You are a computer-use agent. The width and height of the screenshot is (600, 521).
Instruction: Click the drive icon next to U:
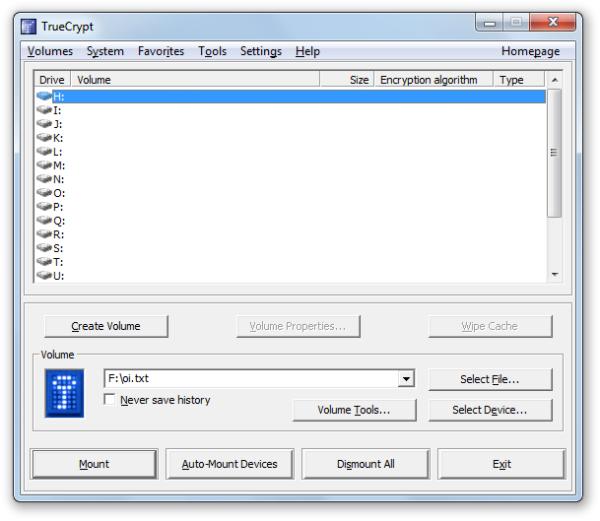click(x=44, y=275)
